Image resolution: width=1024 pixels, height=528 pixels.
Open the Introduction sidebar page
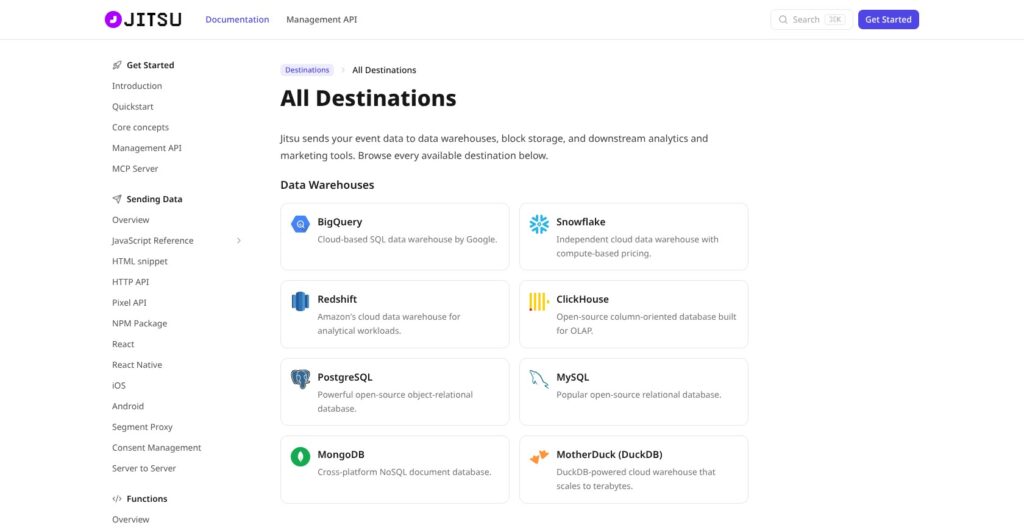pyautogui.click(x=137, y=86)
